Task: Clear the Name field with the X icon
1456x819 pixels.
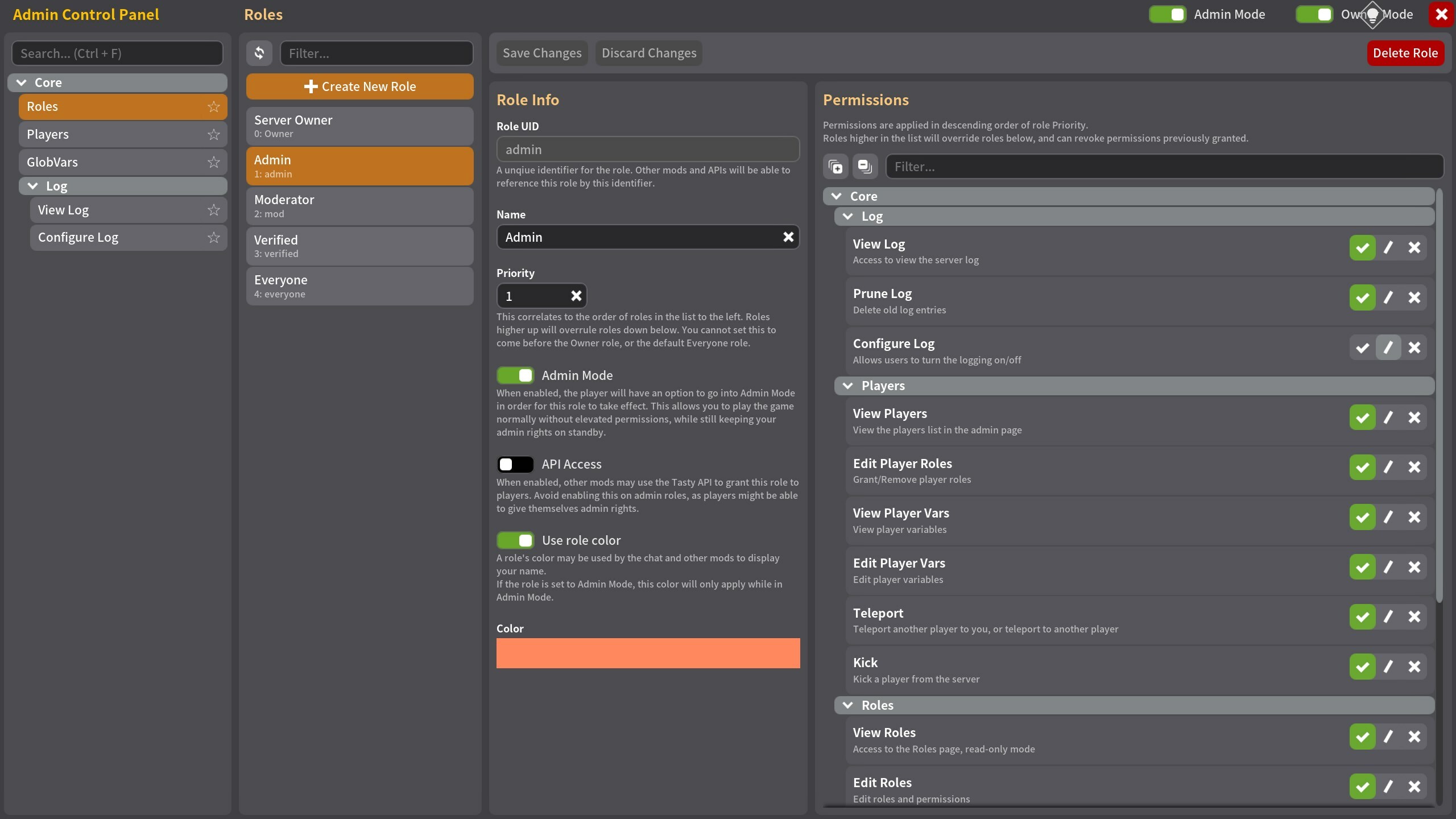Action: pyautogui.click(x=788, y=237)
